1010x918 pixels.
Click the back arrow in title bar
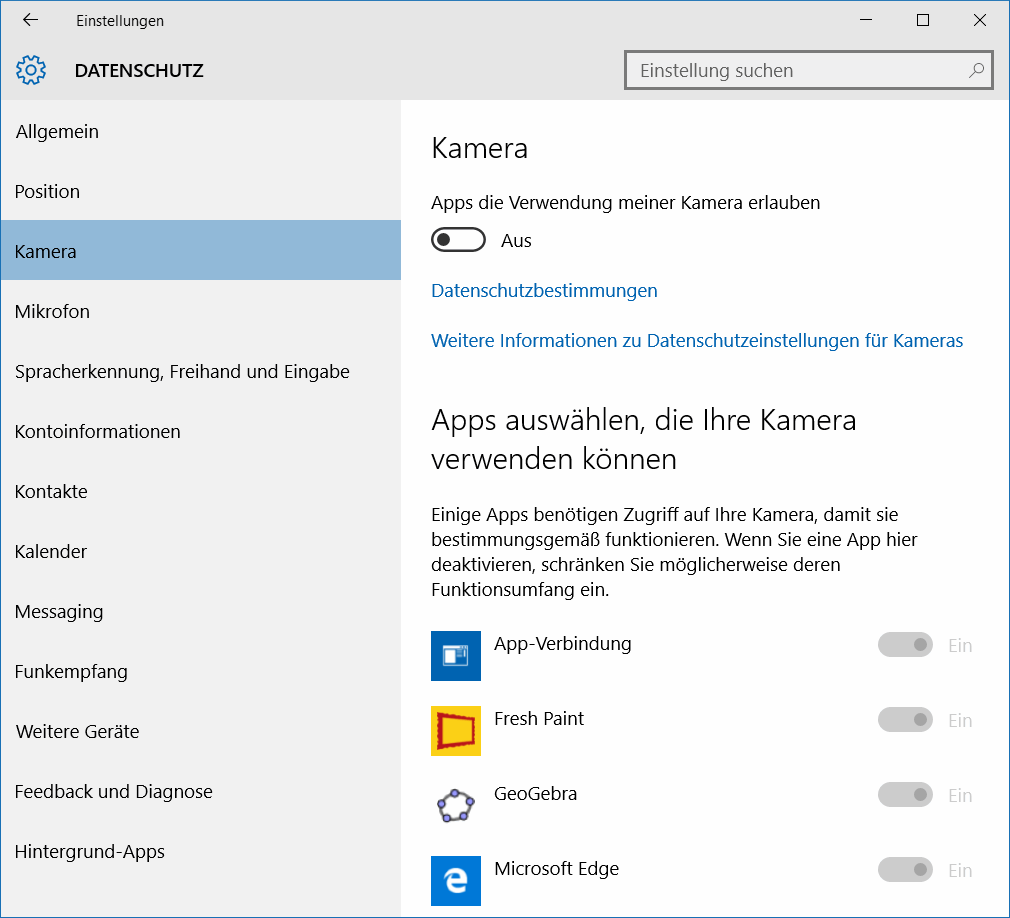pyautogui.click(x=30, y=20)
